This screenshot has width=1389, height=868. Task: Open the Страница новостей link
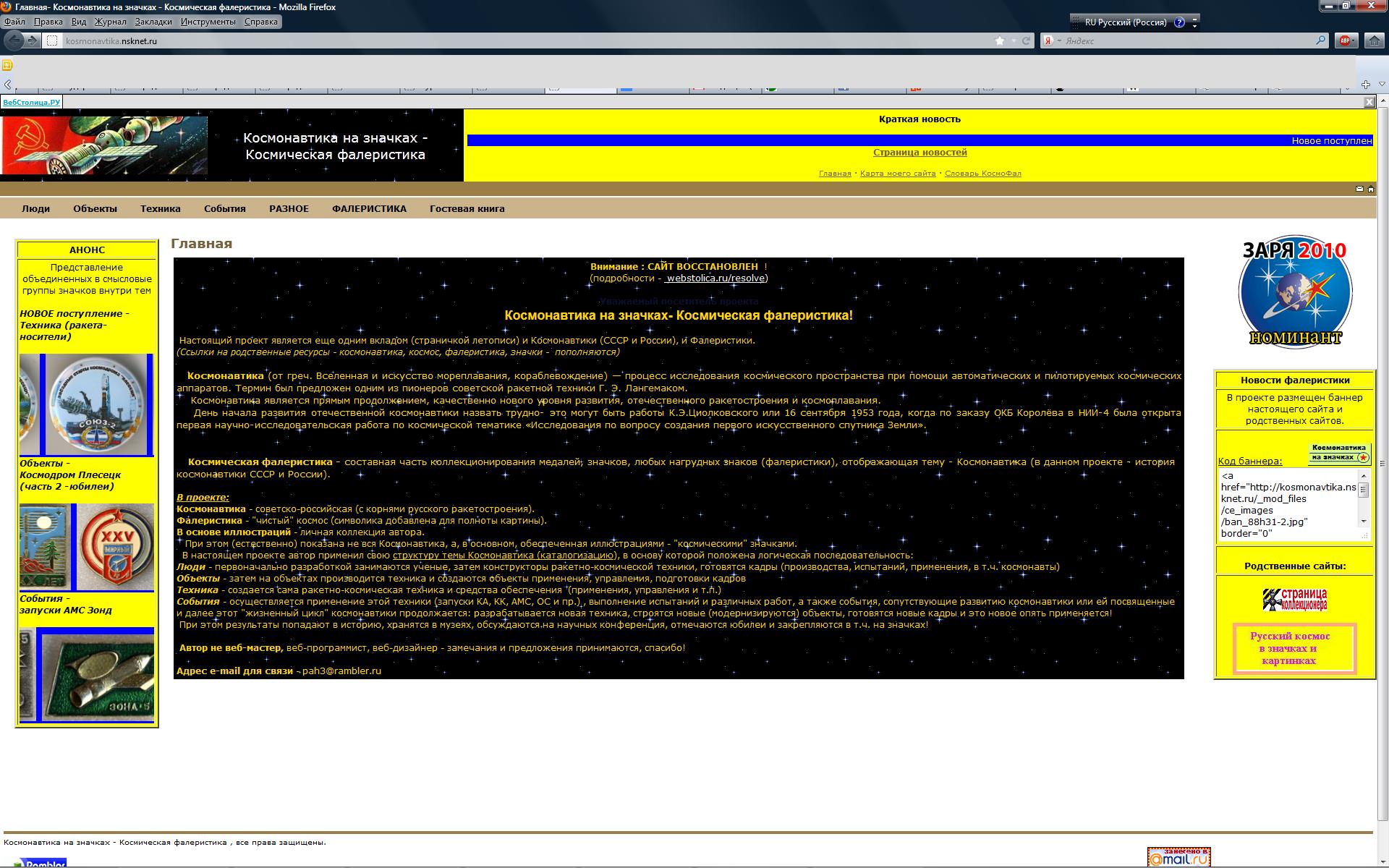pos(919,152)
